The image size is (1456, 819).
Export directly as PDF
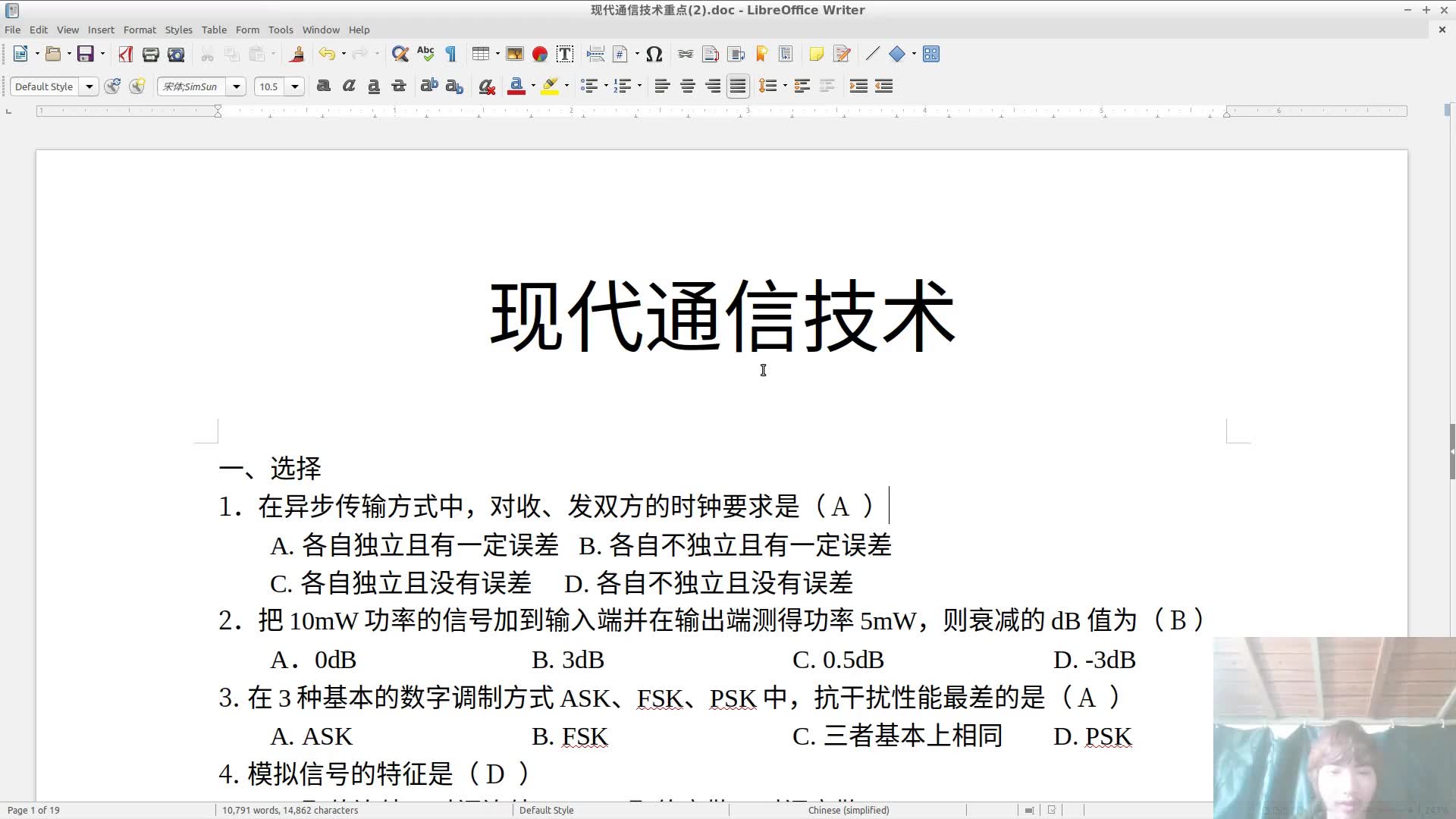tap(126, 54)
